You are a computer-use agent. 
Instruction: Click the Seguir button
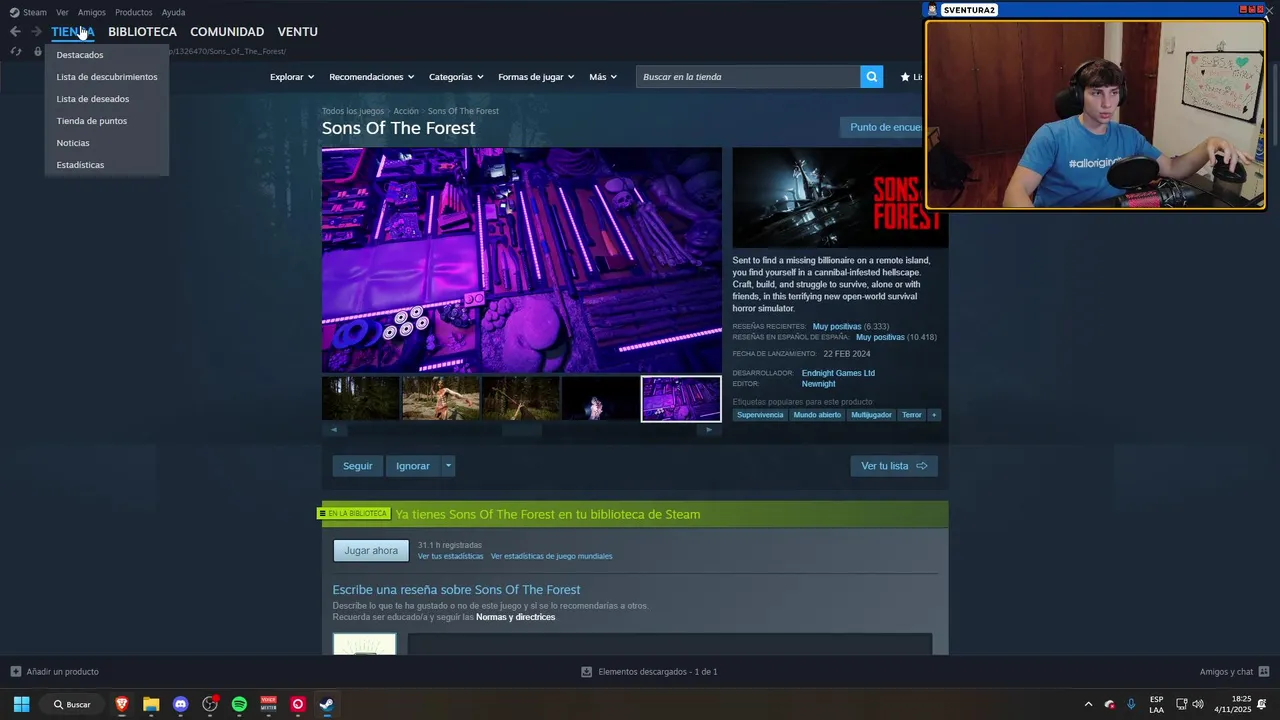click(357, 466)
